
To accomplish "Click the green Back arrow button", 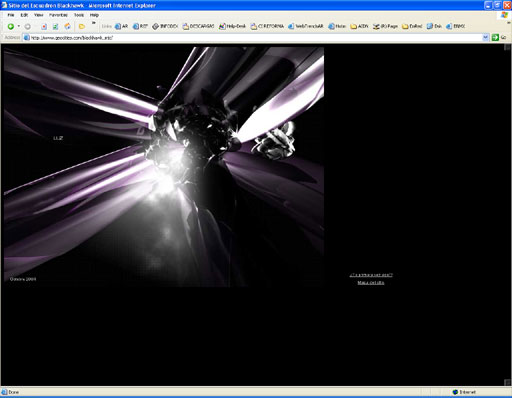I will (11, 26).
